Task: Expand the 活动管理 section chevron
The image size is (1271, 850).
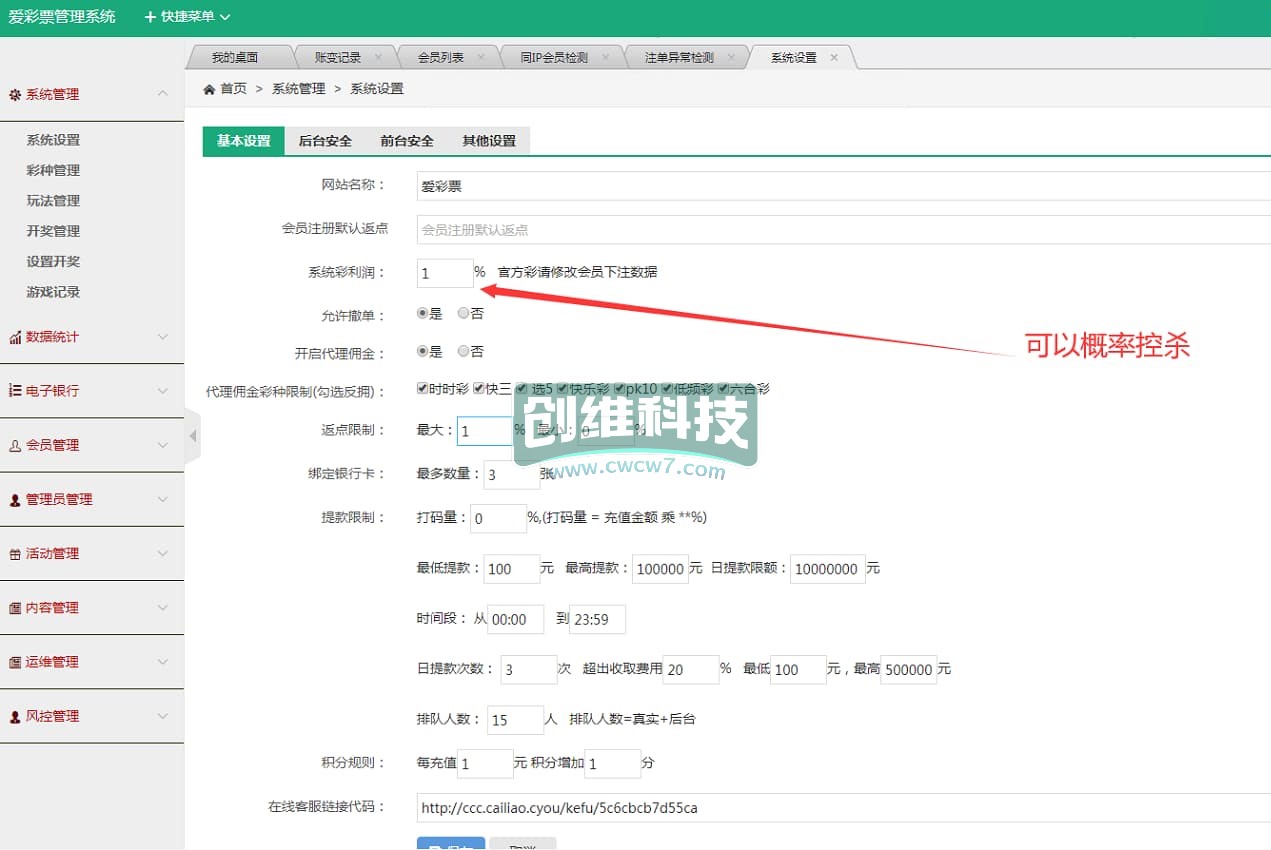Action: point(163,553)
